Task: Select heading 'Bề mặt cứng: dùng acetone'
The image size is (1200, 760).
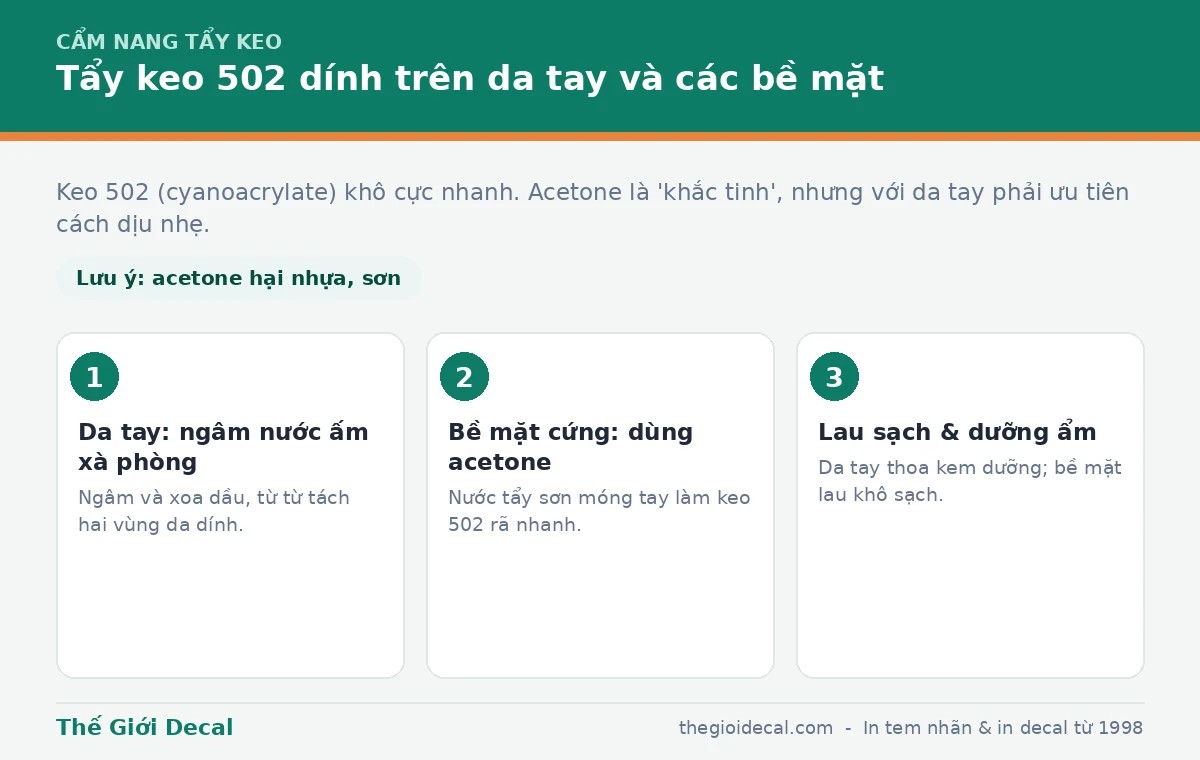Action: (x=571, y=447)
